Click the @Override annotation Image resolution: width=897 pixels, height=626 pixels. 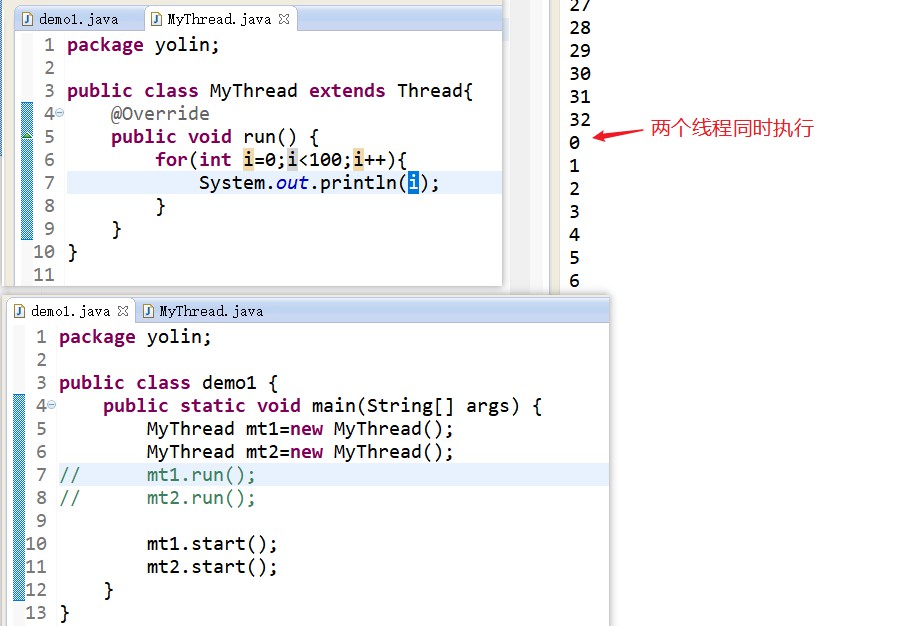[x=160, y=113]
